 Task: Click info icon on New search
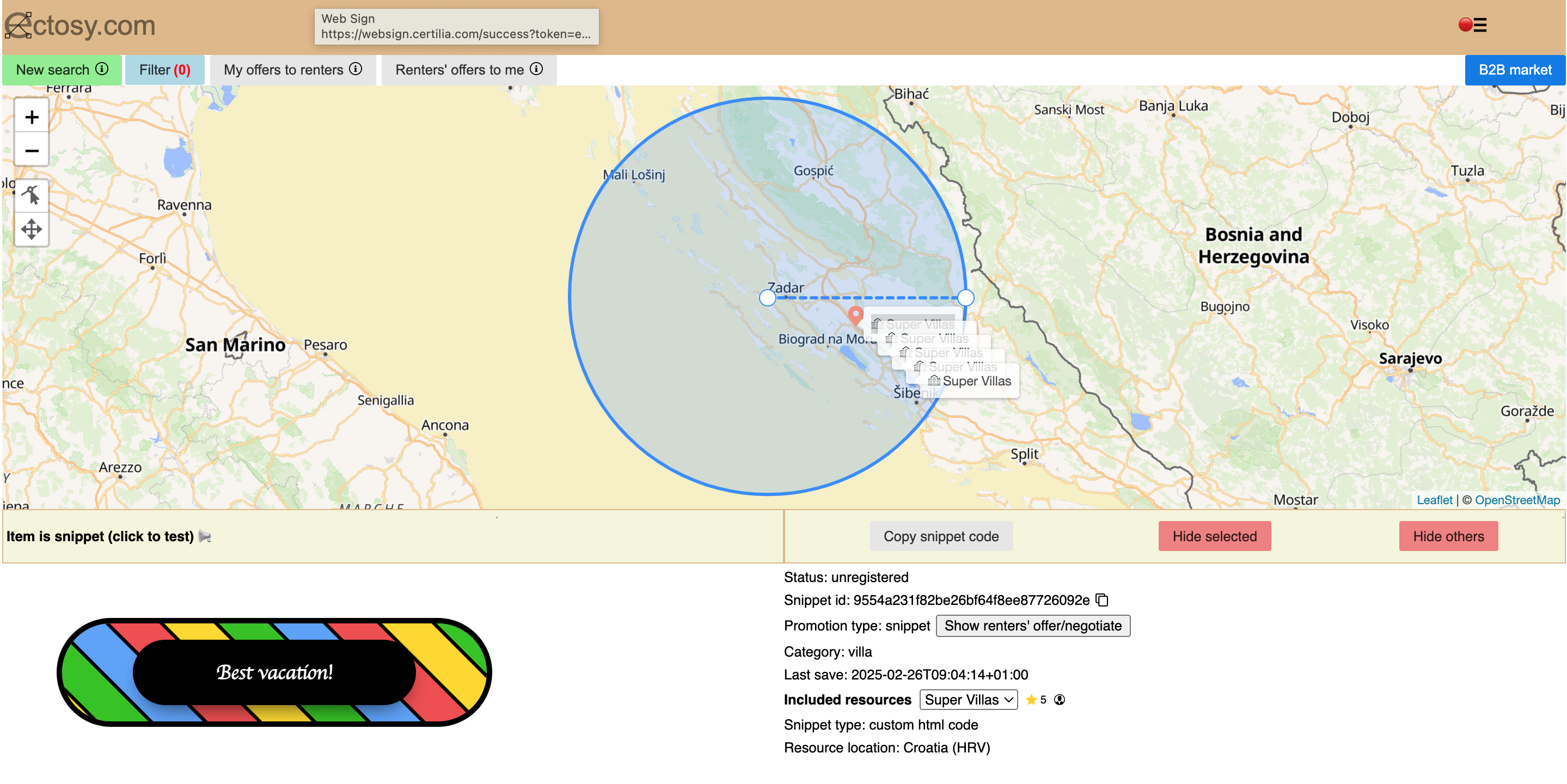click(x=102, y=69)
